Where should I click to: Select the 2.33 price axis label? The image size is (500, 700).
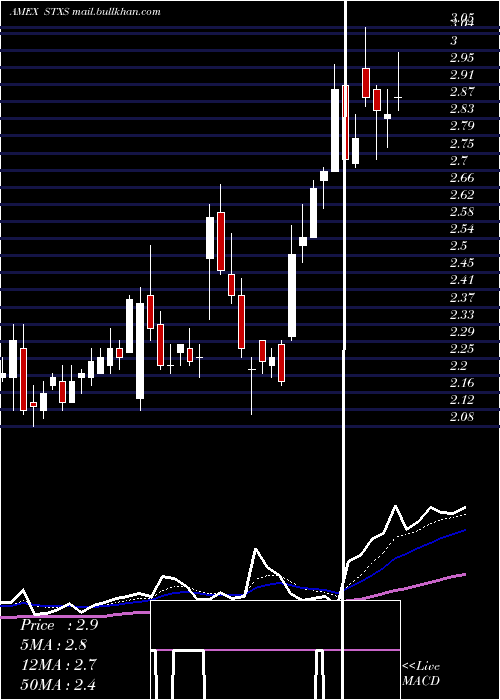(x=462, y=315)
